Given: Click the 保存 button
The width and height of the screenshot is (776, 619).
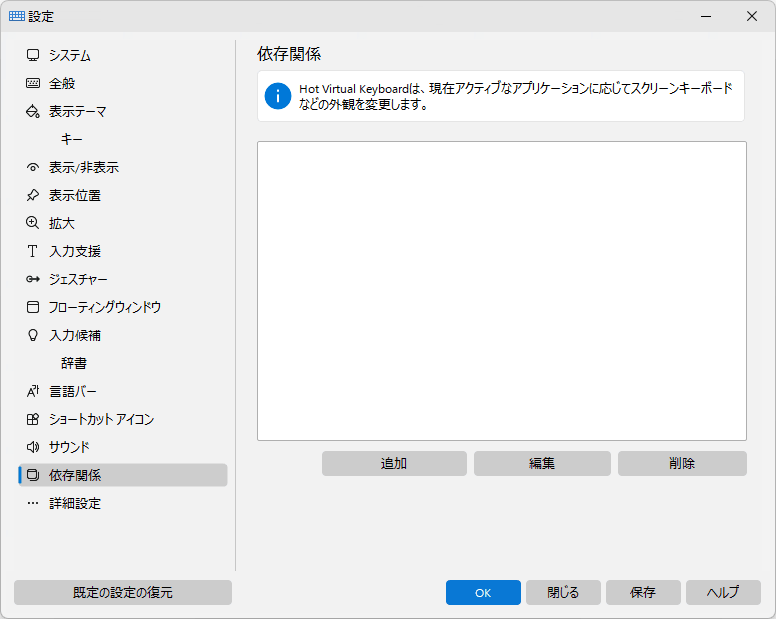Looking at the screenshot, I should [x=643, y=592].
